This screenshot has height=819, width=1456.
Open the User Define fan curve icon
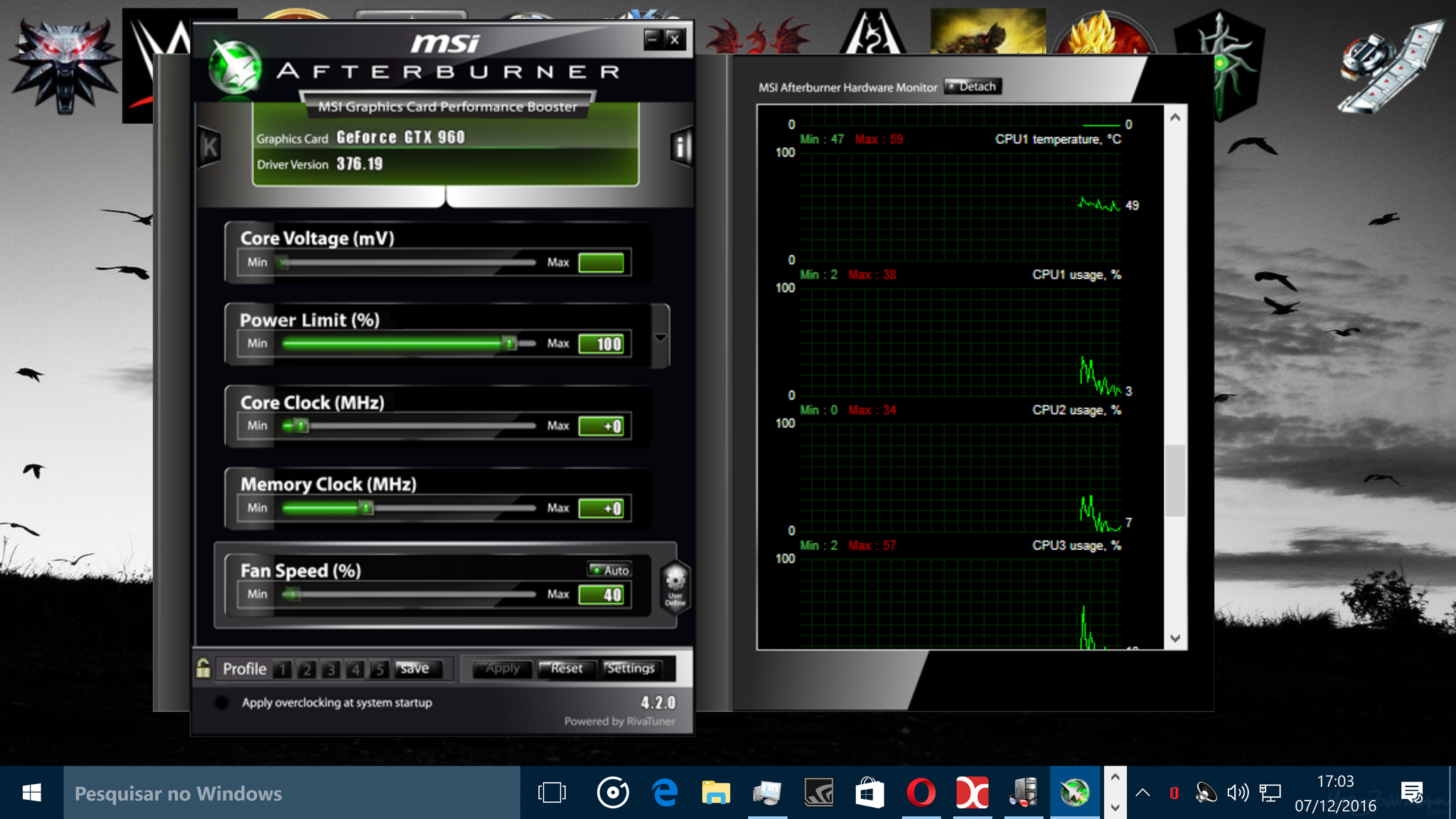(x=675, y=586)
